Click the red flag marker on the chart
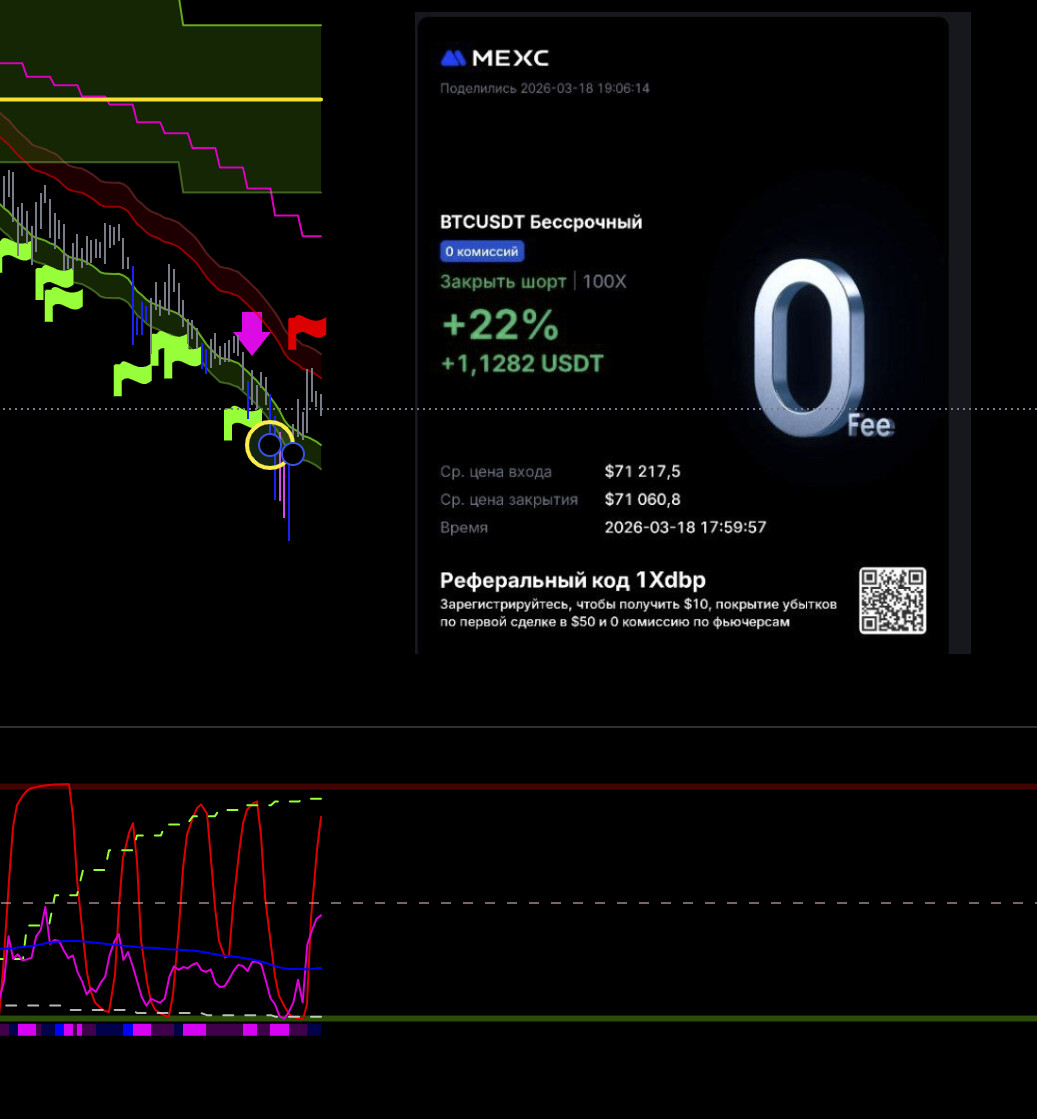This screenshot has height=1119, width=1037. (x=307, y=330)
